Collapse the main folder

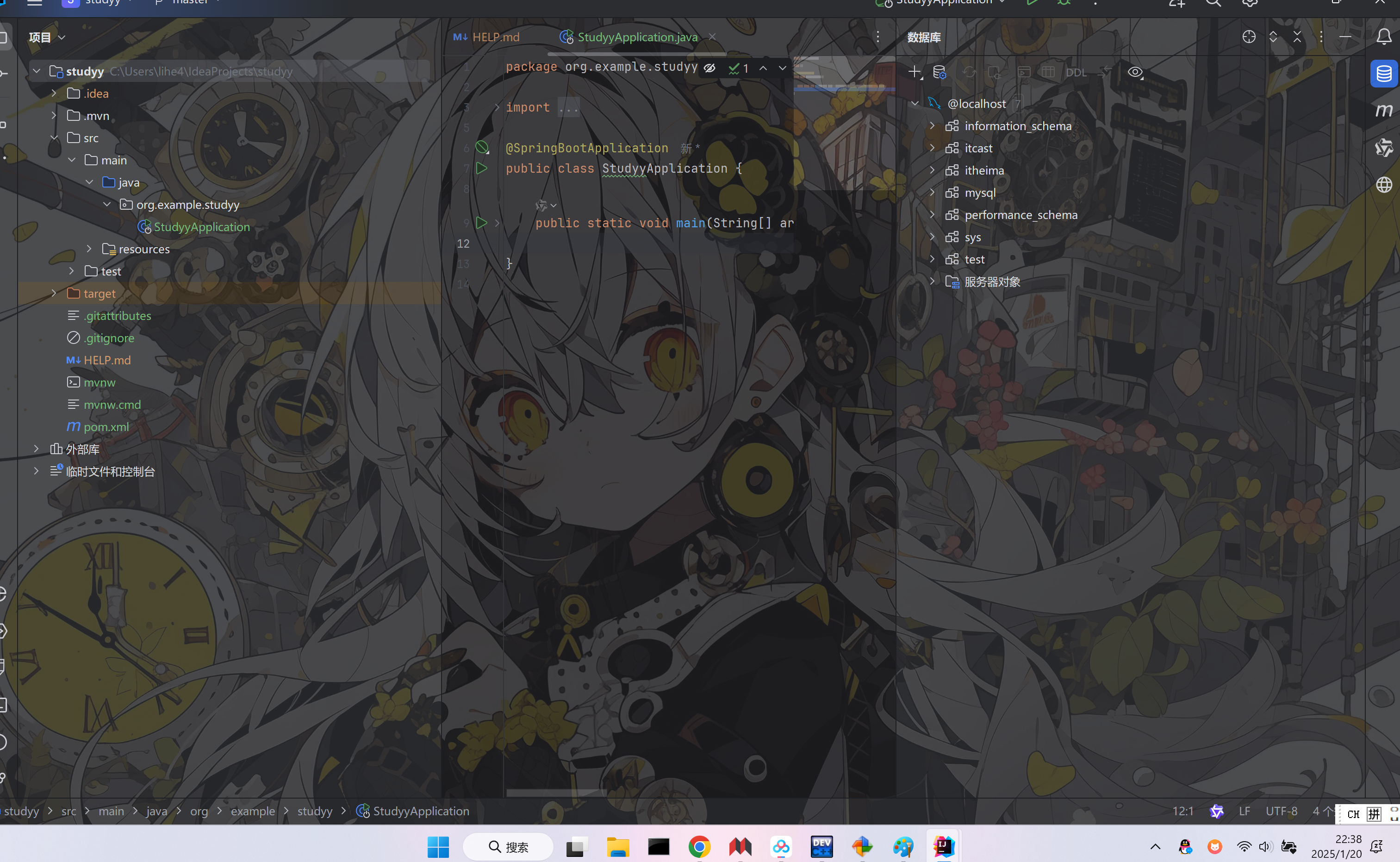72,160
